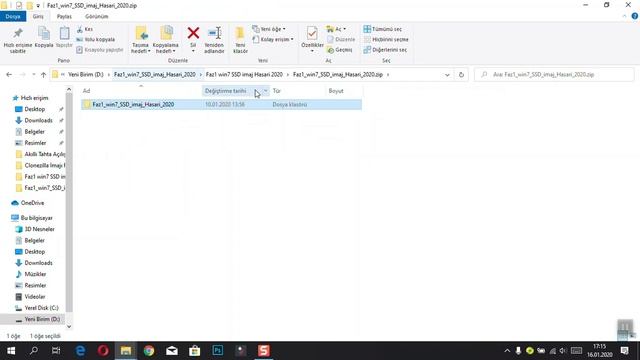Viewport: 640px width, 360px height.
Task: Refresh the folder view
Action: point(461,75)
